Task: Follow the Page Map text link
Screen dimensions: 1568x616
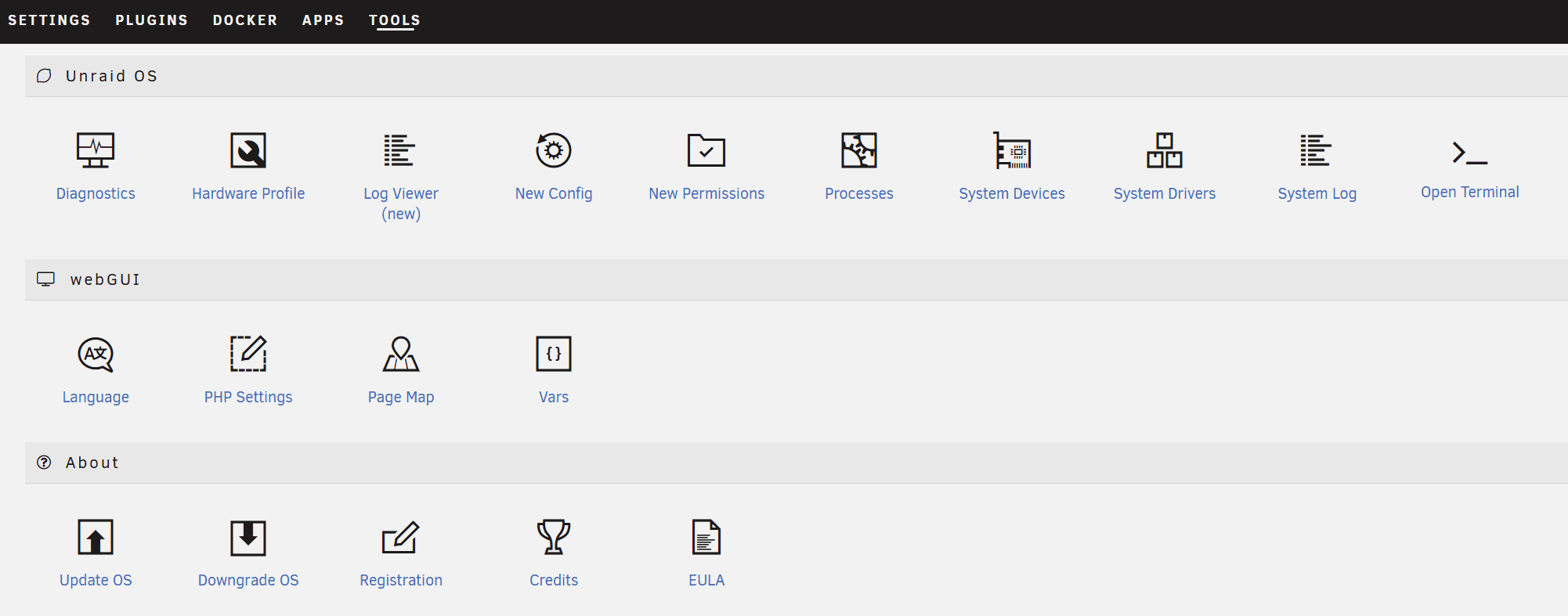Action: tap(401, 397)
